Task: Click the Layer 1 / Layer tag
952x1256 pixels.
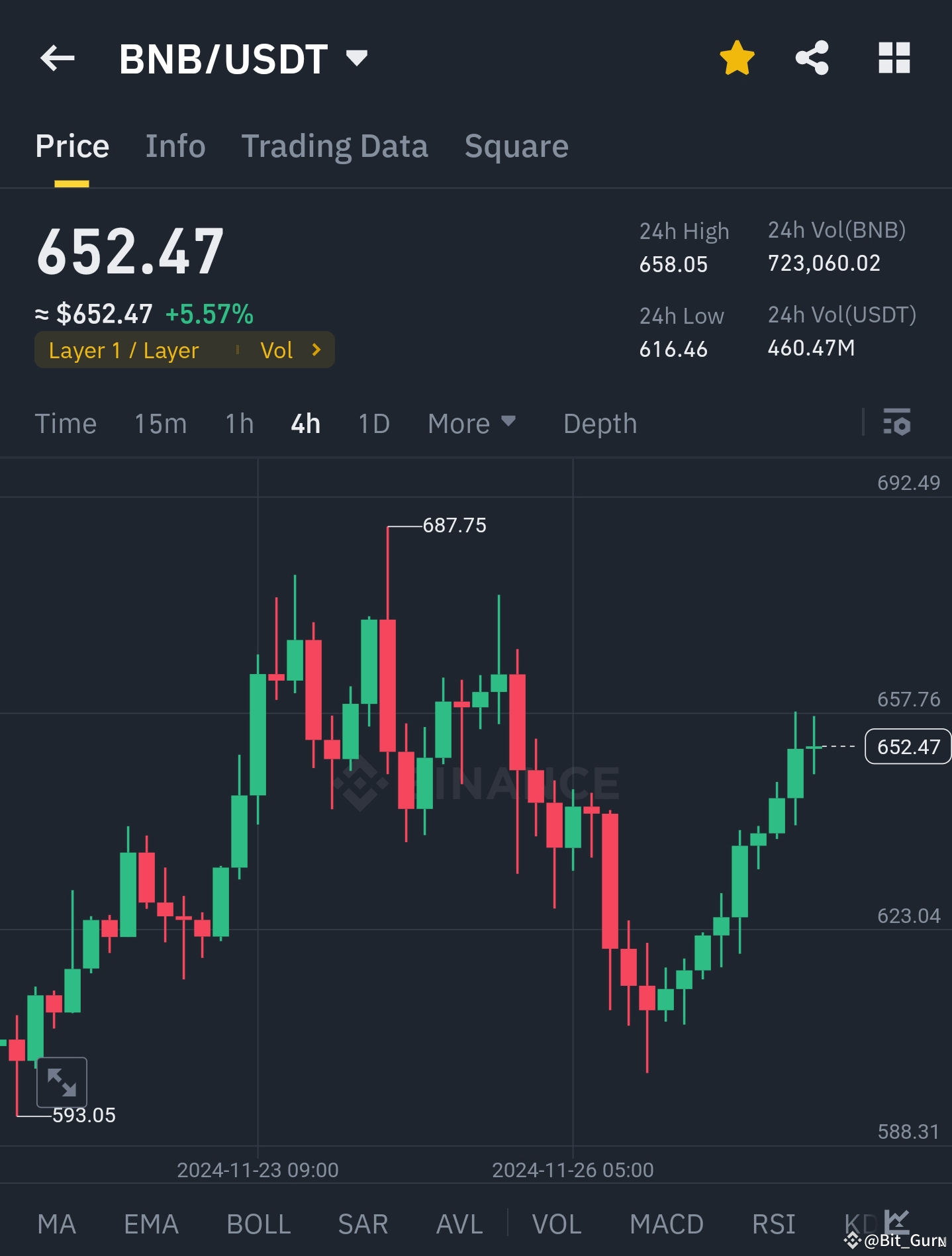Action: (x=124, y=350)
